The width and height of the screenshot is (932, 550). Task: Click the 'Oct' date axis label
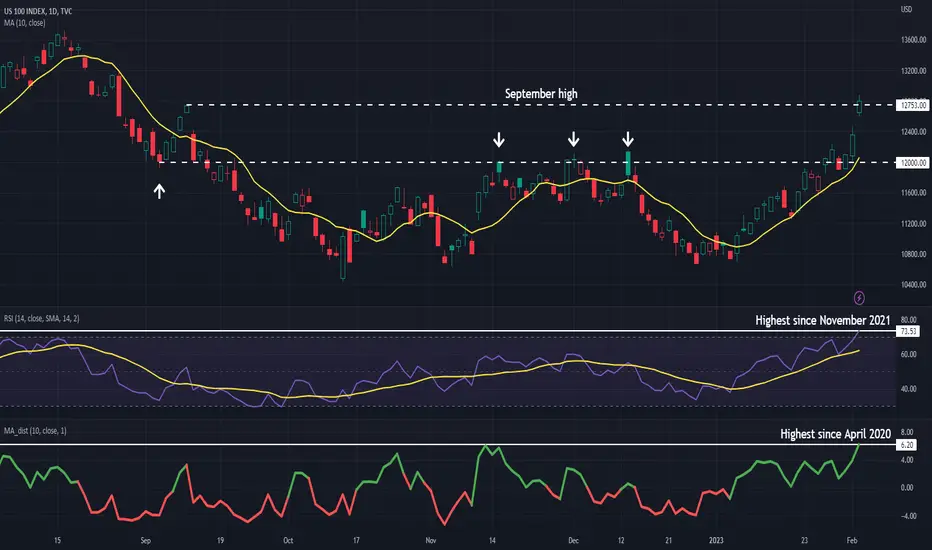tap(288, 540)
